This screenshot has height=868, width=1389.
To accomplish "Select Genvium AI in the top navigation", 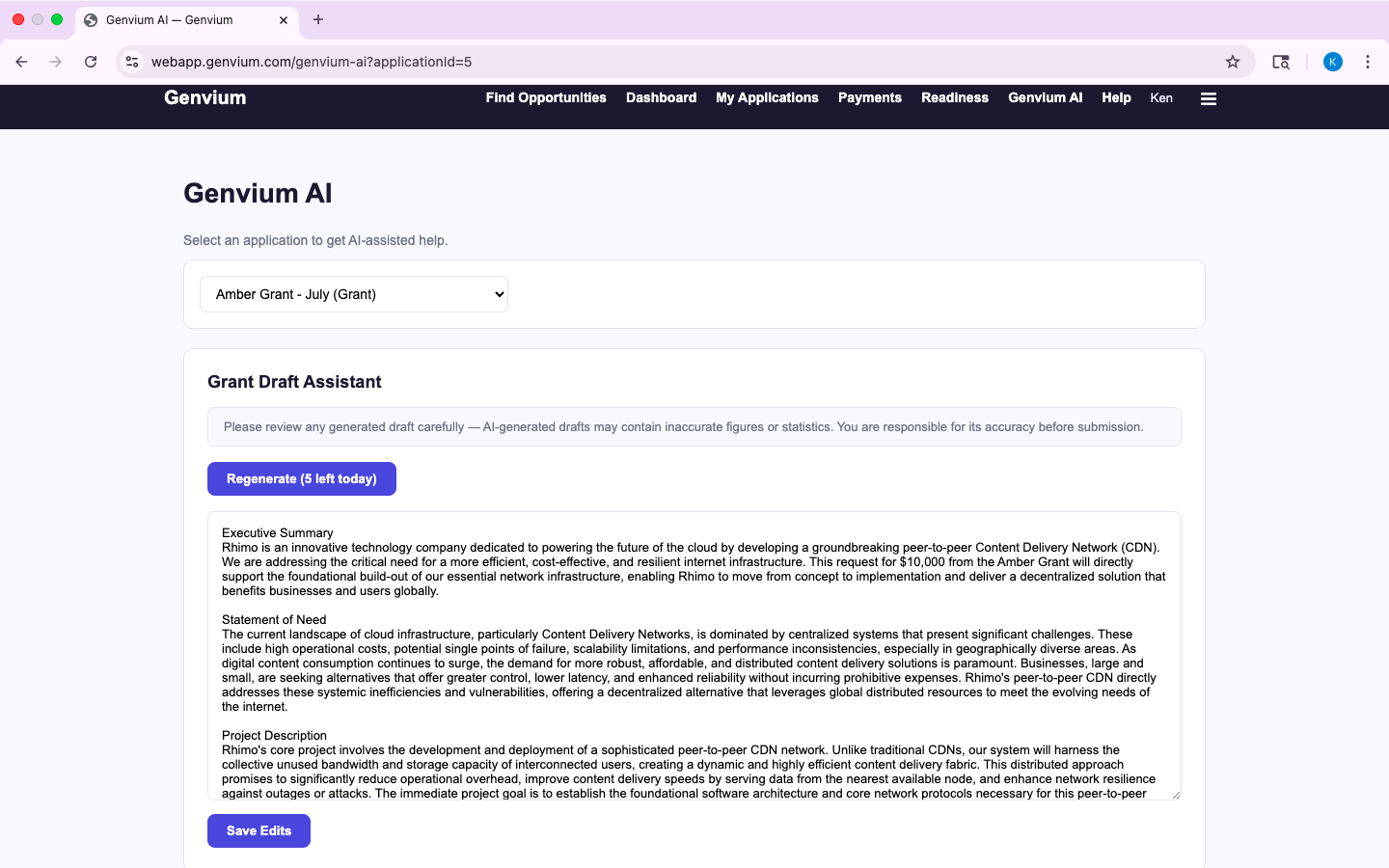I will pyautogui.click(x=1046, y=97).
